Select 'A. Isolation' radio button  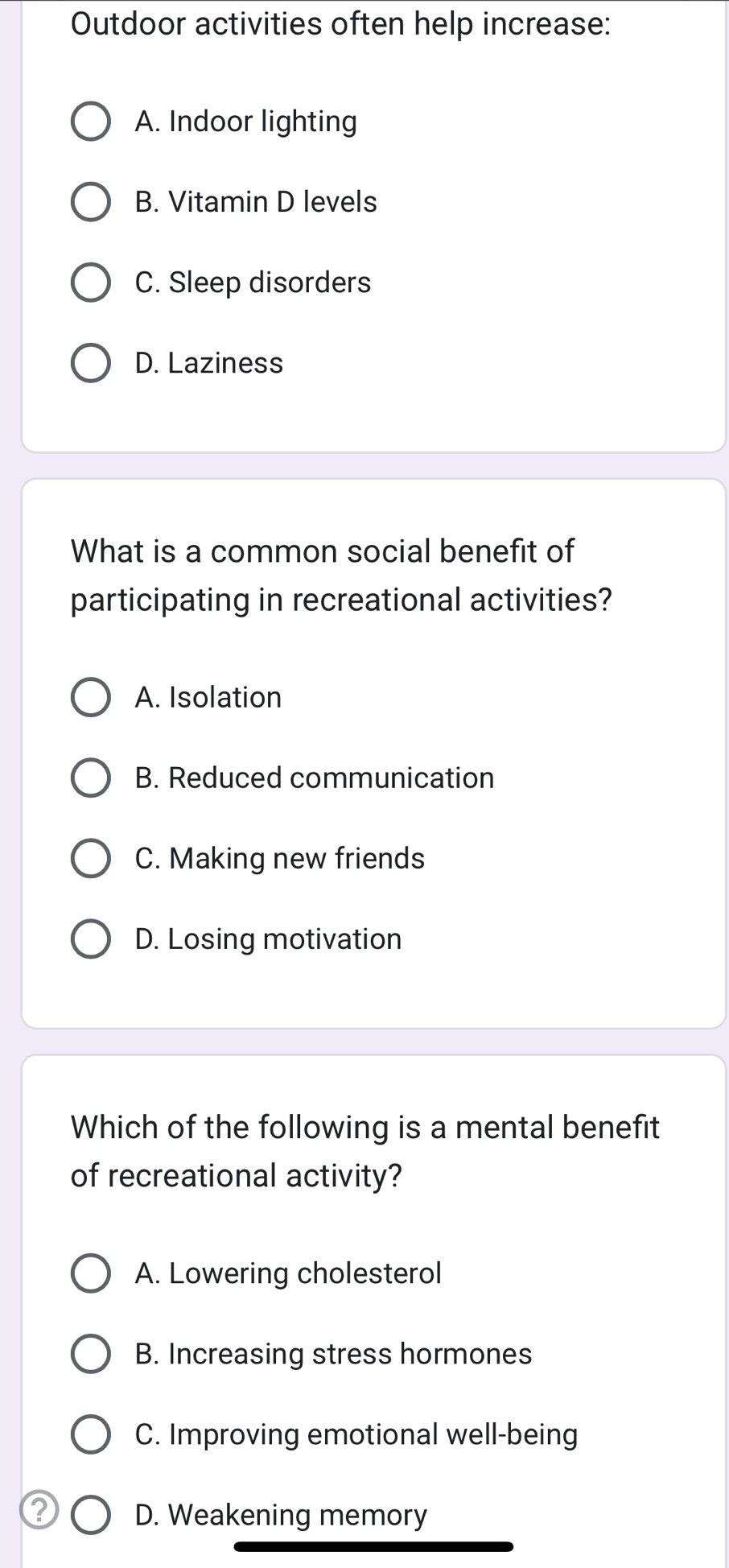tap(91, 697)
